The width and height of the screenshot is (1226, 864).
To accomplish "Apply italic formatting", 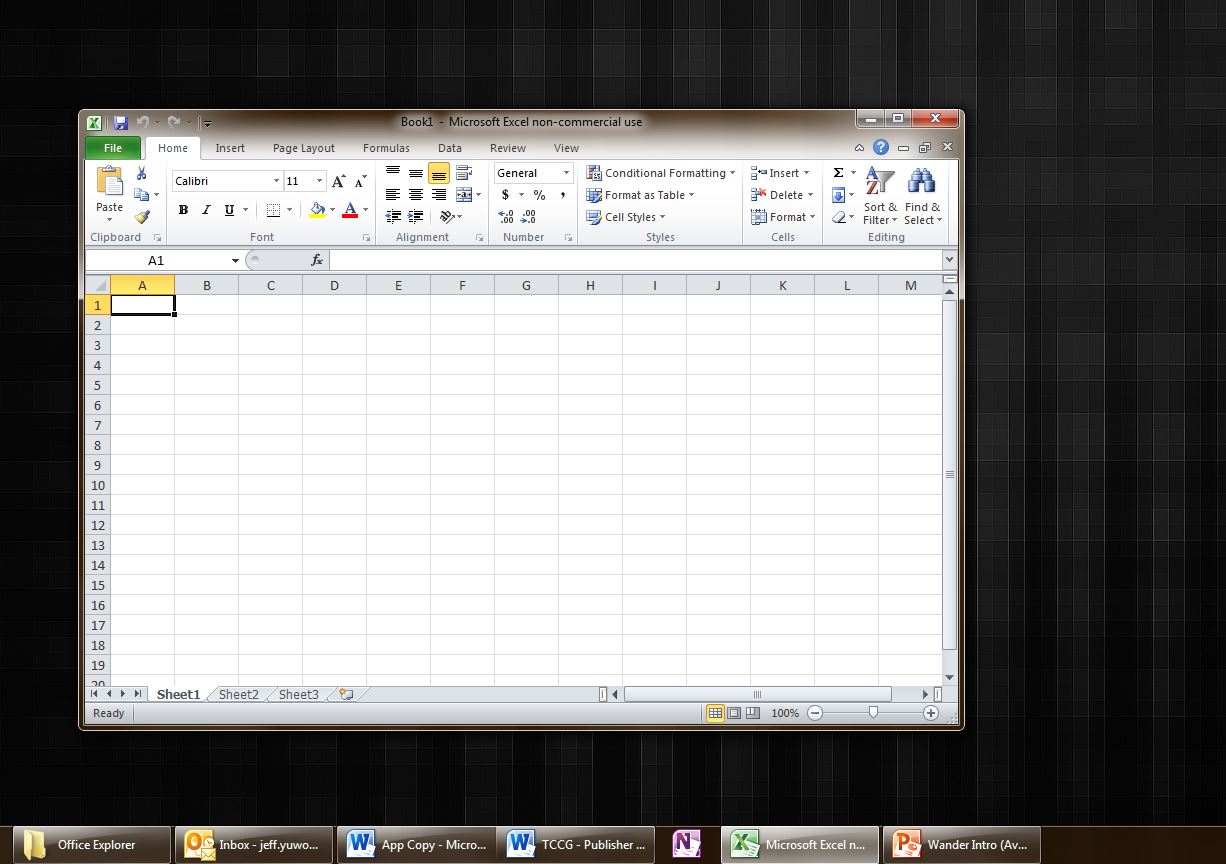I will tap(205, 210).
